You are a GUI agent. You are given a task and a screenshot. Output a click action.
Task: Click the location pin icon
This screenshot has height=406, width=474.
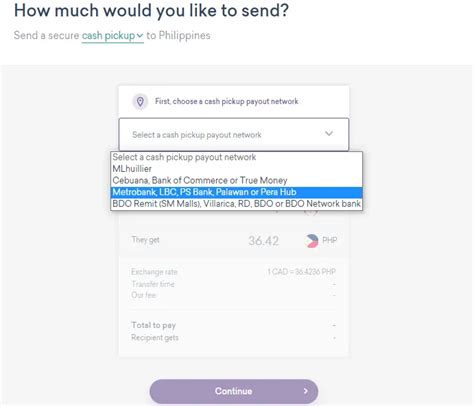pyautogui.click(x=140, y=101)
